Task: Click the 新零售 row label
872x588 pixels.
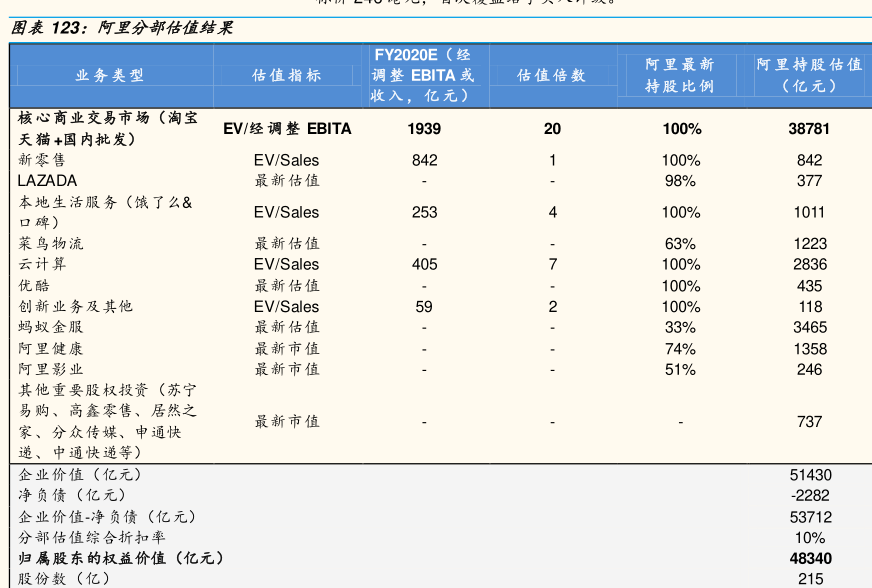Action: (x=42, y=160)
